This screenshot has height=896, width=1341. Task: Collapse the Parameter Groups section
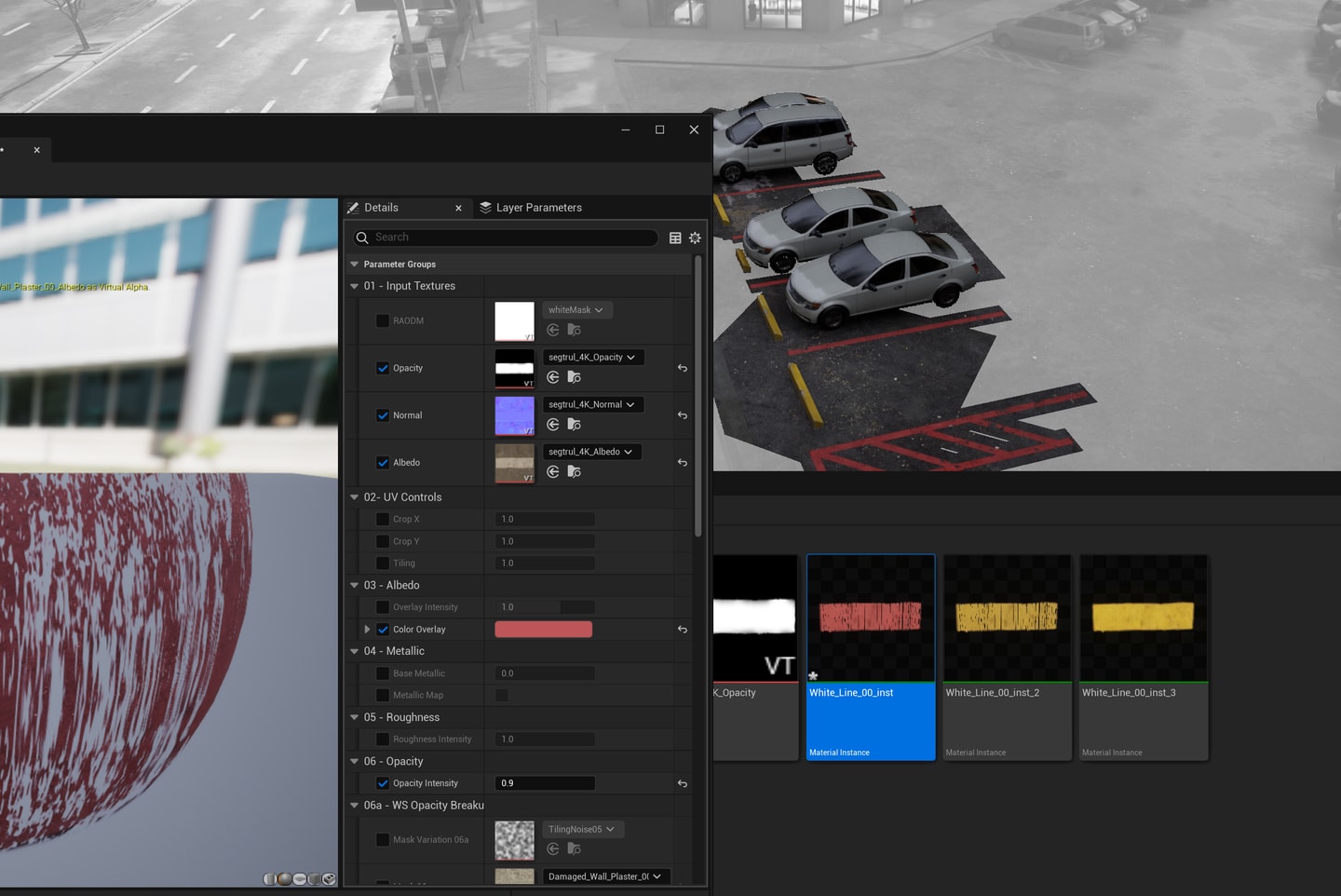point(354,265)
